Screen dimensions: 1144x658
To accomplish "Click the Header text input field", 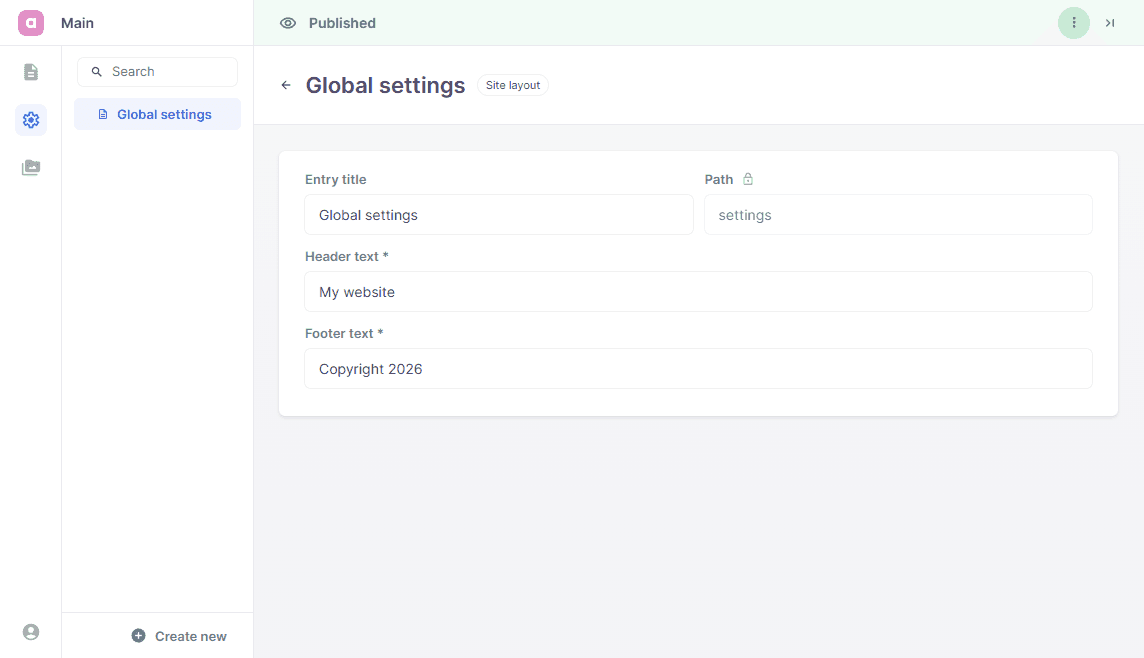I will point(698,292).
